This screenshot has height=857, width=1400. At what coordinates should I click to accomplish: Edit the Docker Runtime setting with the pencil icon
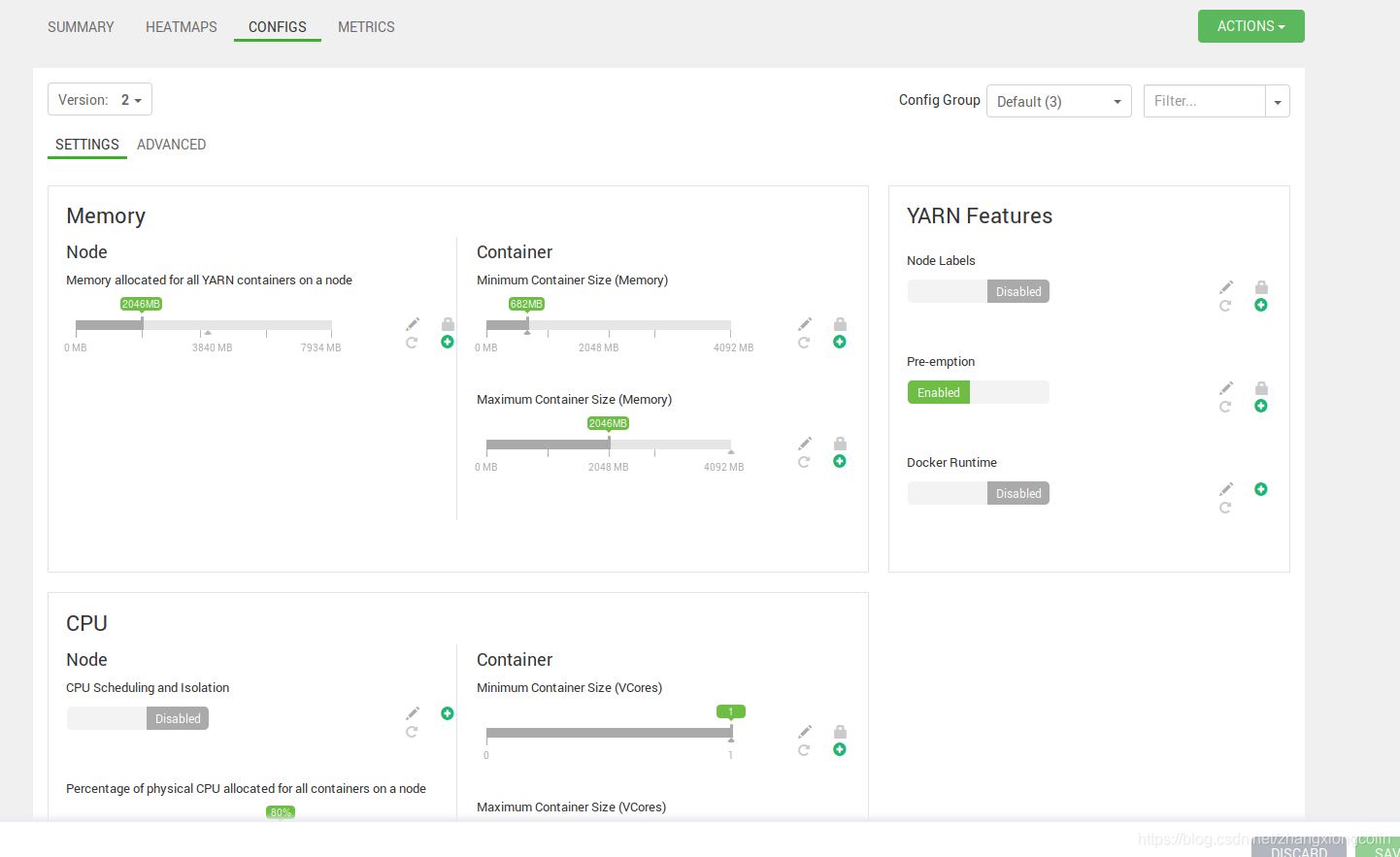click(1226, 489)
